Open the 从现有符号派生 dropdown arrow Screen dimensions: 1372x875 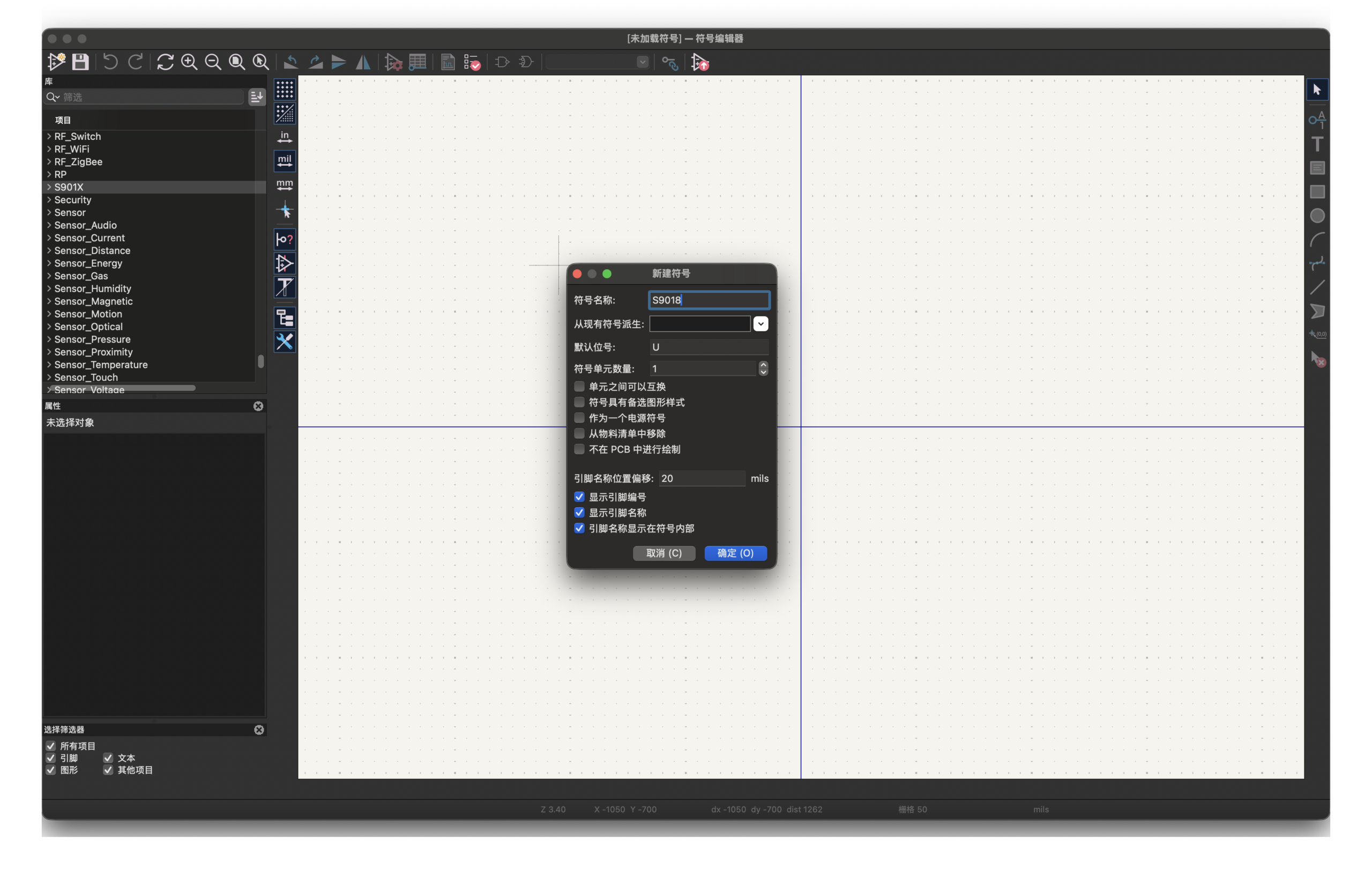[x=760, y=324]
